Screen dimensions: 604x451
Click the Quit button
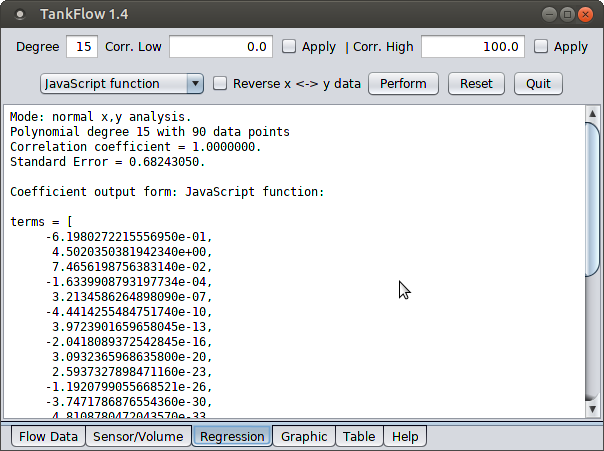(x=538, y=84)
